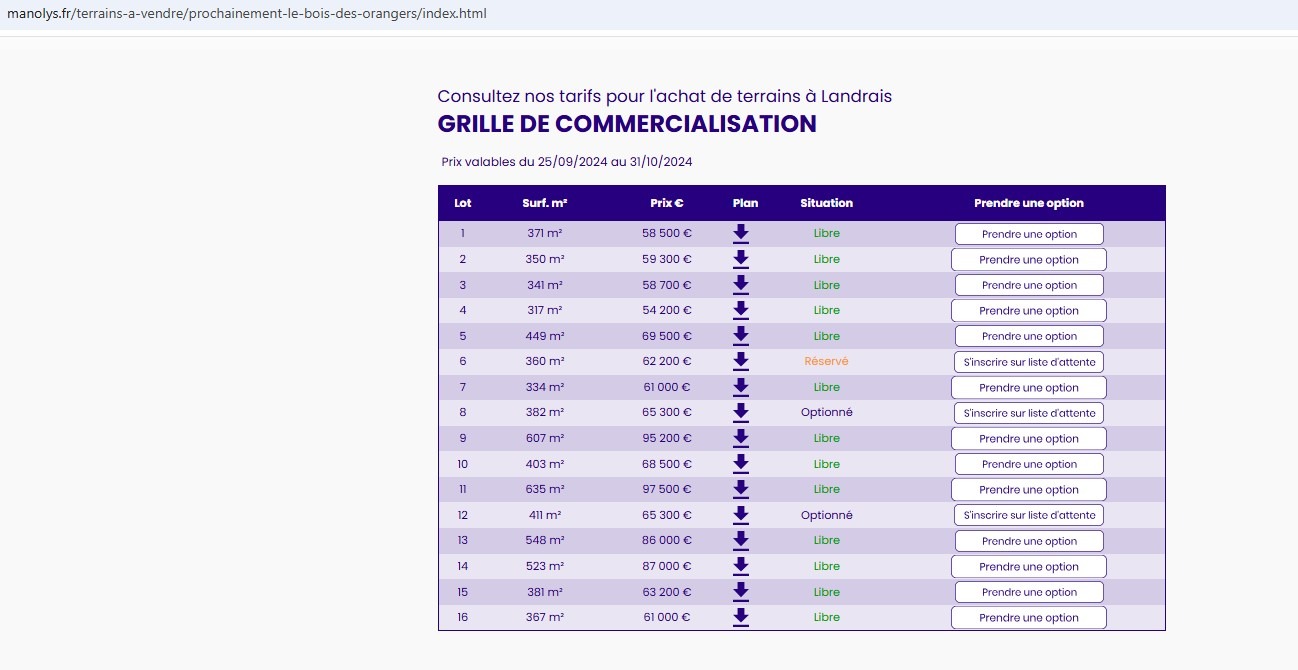Take an option on lot 16
Viewport: 1298px width, 670px height.
click(x=1029, y=618)
